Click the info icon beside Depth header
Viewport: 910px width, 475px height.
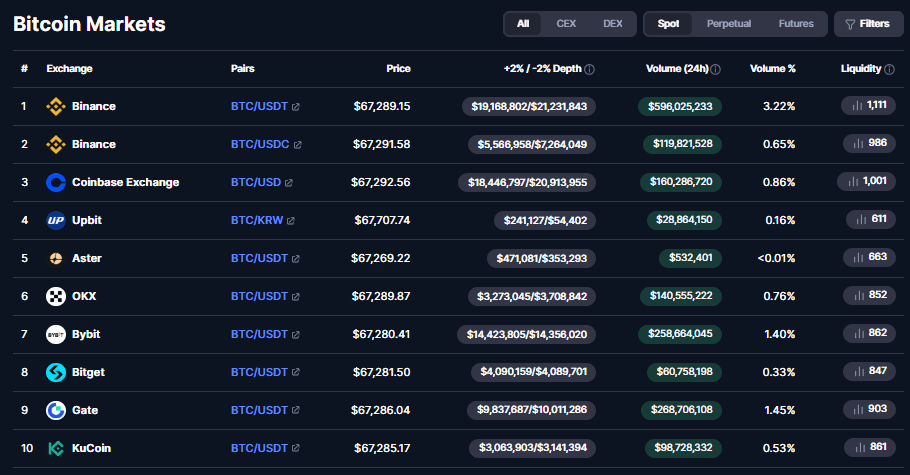coord(589,69)
